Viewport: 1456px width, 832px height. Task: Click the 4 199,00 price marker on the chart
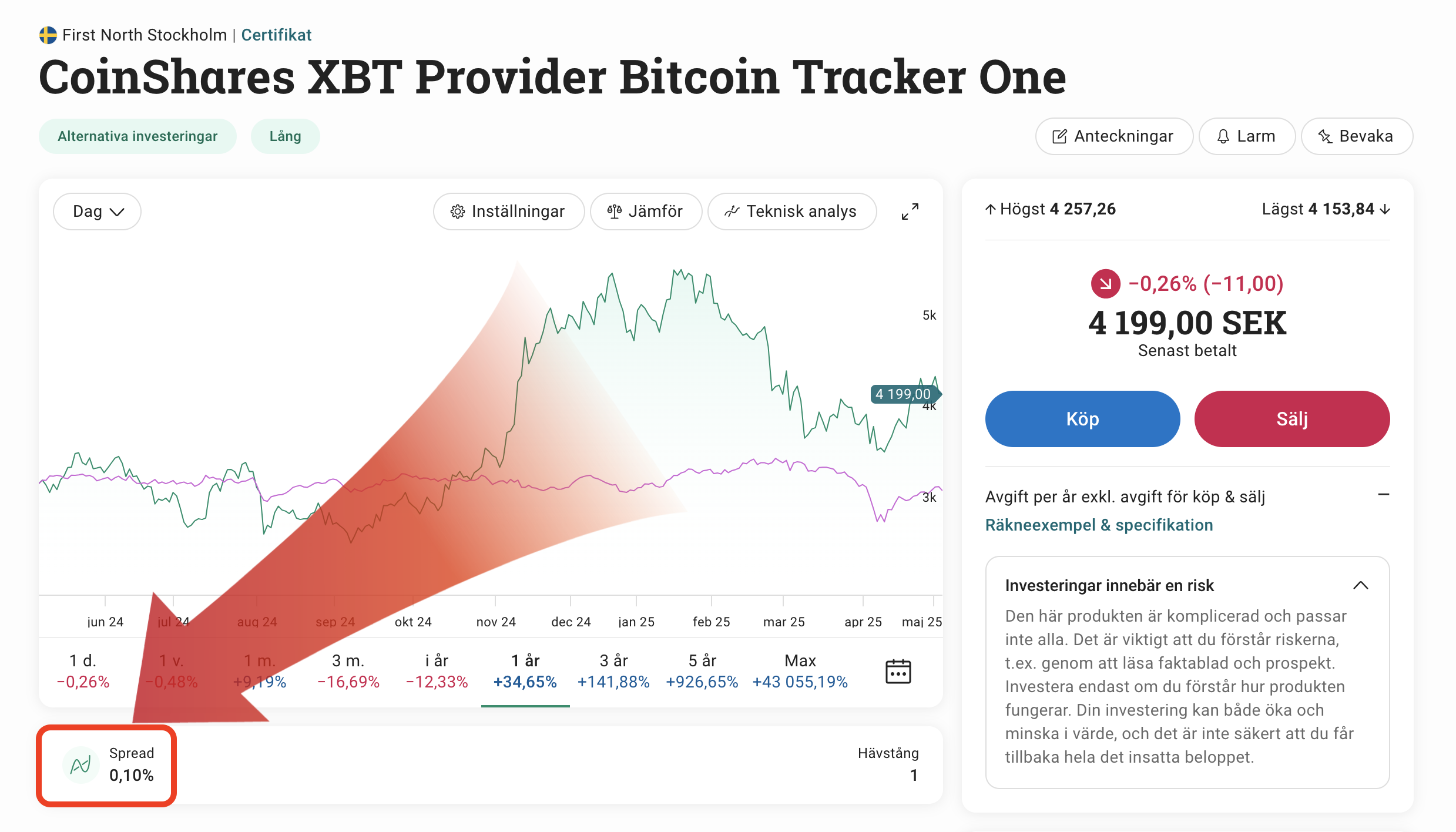(903, 394)
